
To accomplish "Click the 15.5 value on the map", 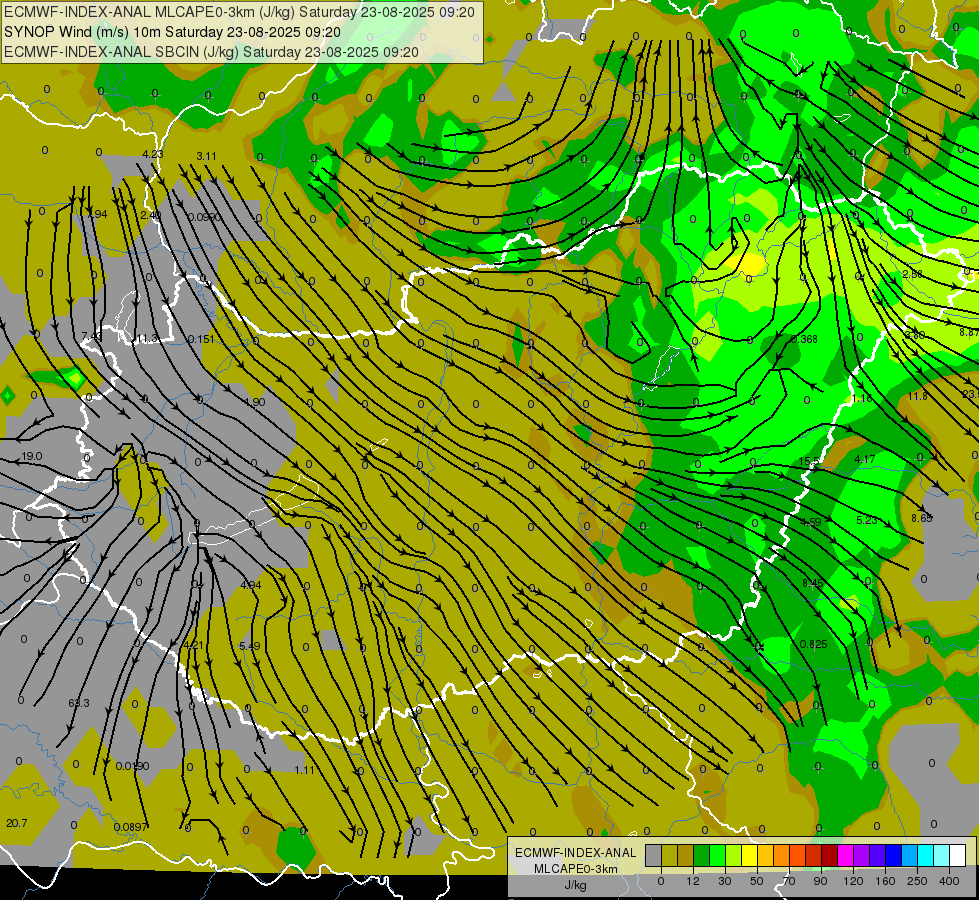I will (x=809, y=462).
